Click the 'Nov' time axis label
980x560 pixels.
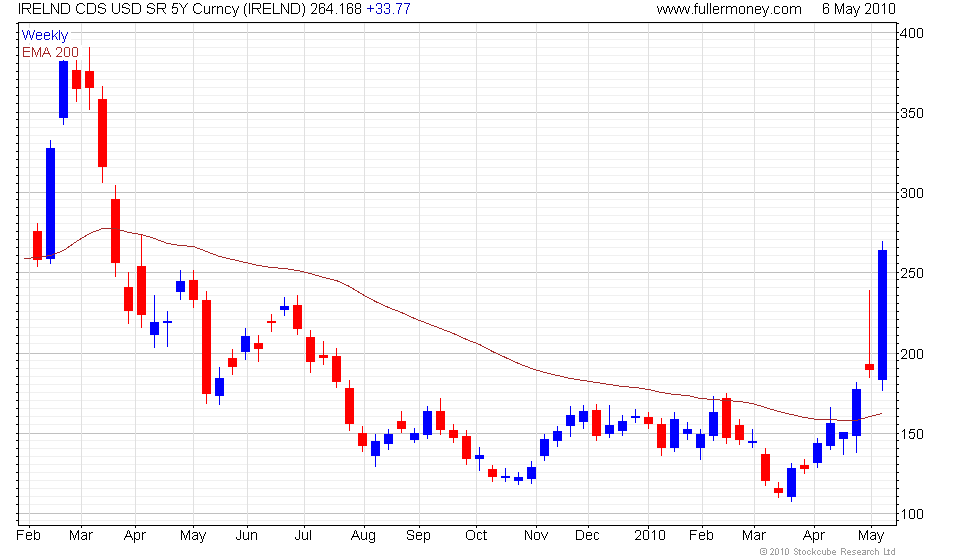(x=536, y=536)
